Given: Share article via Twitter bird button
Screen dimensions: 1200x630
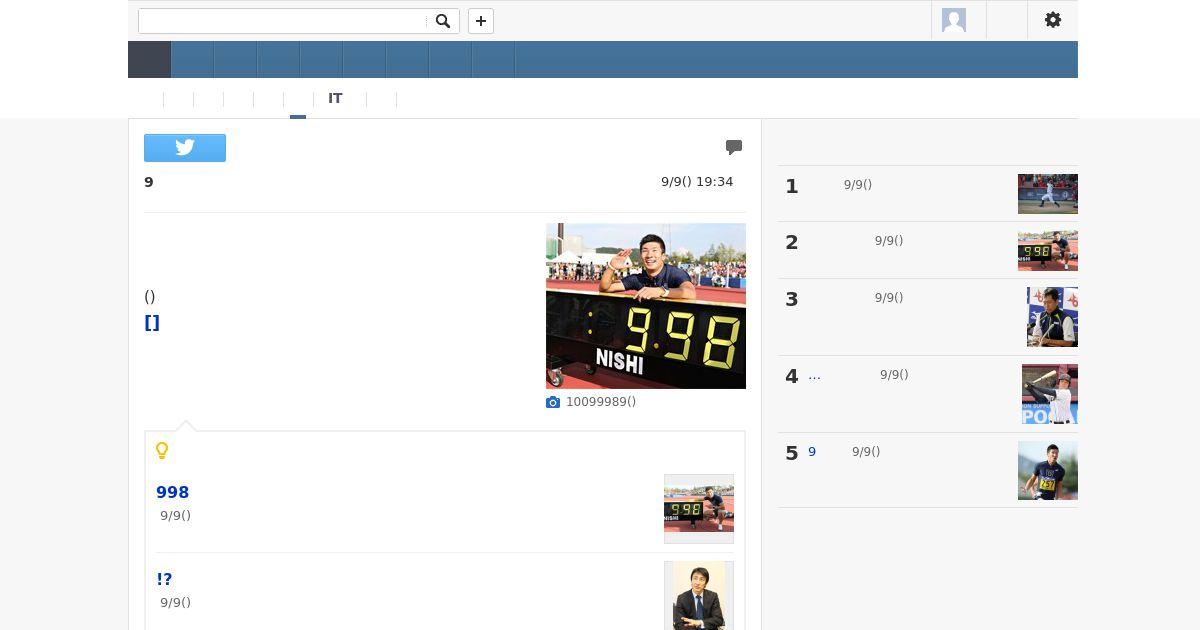Looking at the screenshot, I should (x=185, y=148).
